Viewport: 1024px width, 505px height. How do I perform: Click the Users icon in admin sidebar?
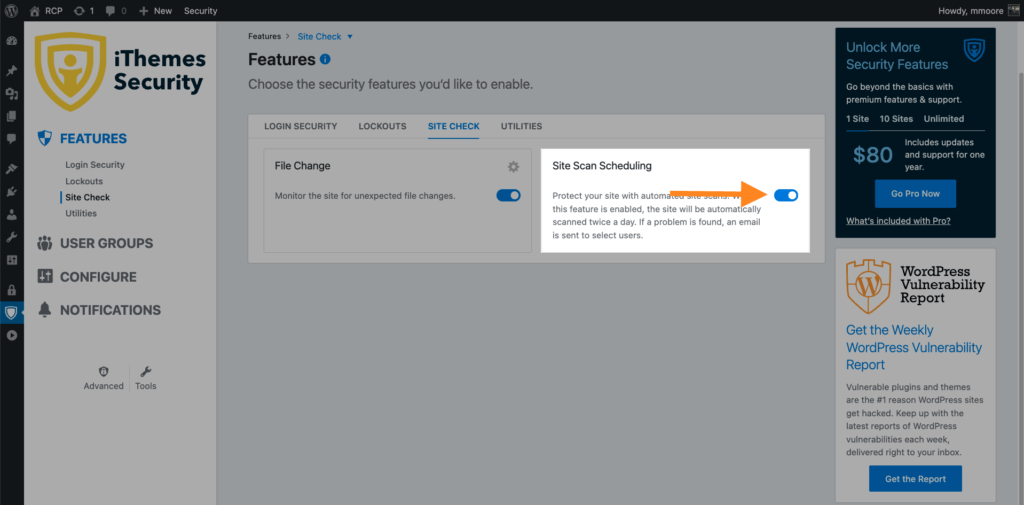(x=11, y=214)
